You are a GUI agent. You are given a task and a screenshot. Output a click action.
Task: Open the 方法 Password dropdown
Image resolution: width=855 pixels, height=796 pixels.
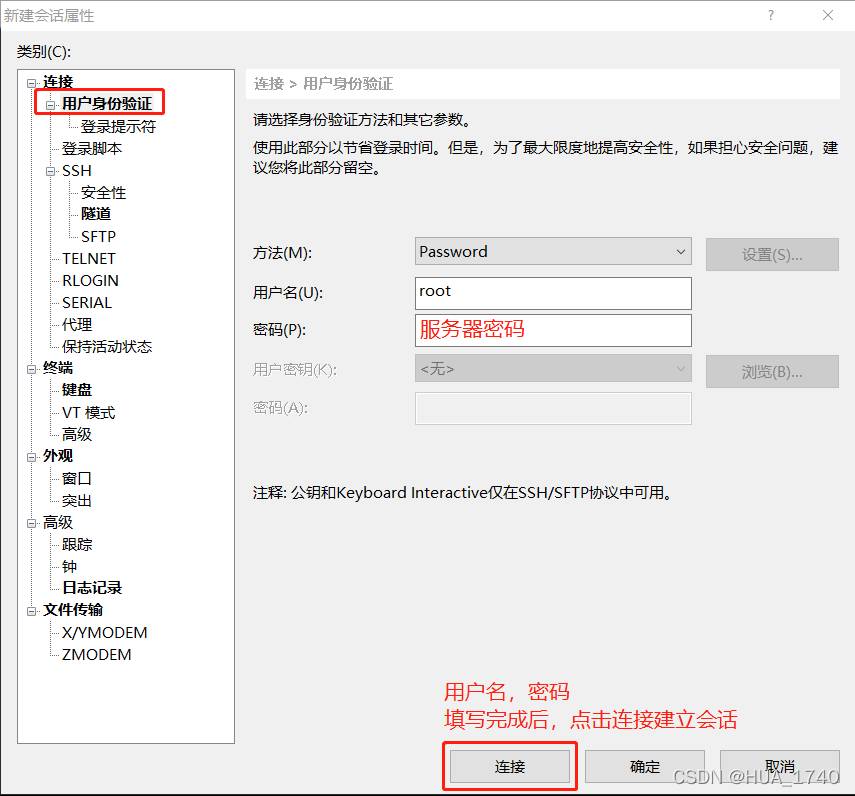point(553,252)
